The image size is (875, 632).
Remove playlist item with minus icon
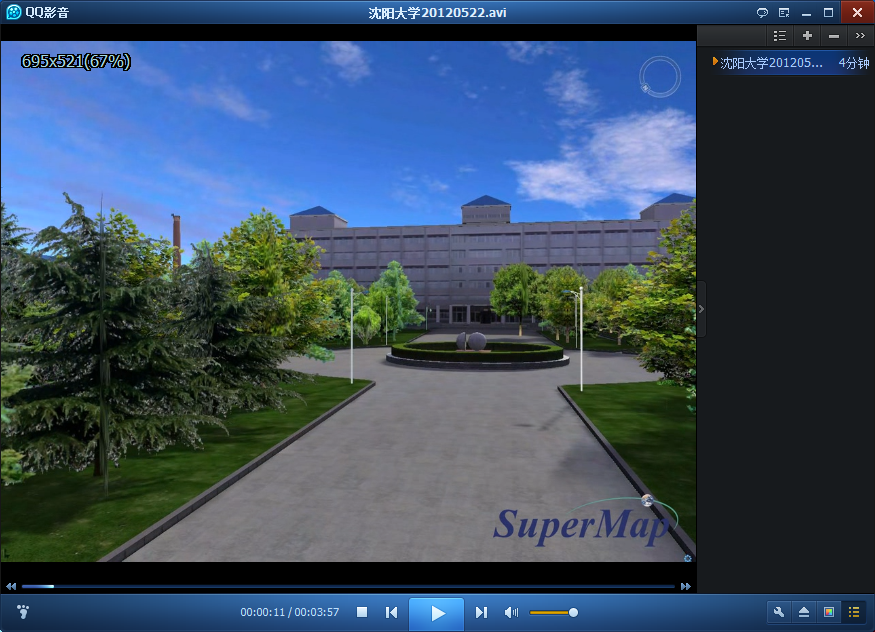pos(834,36)
